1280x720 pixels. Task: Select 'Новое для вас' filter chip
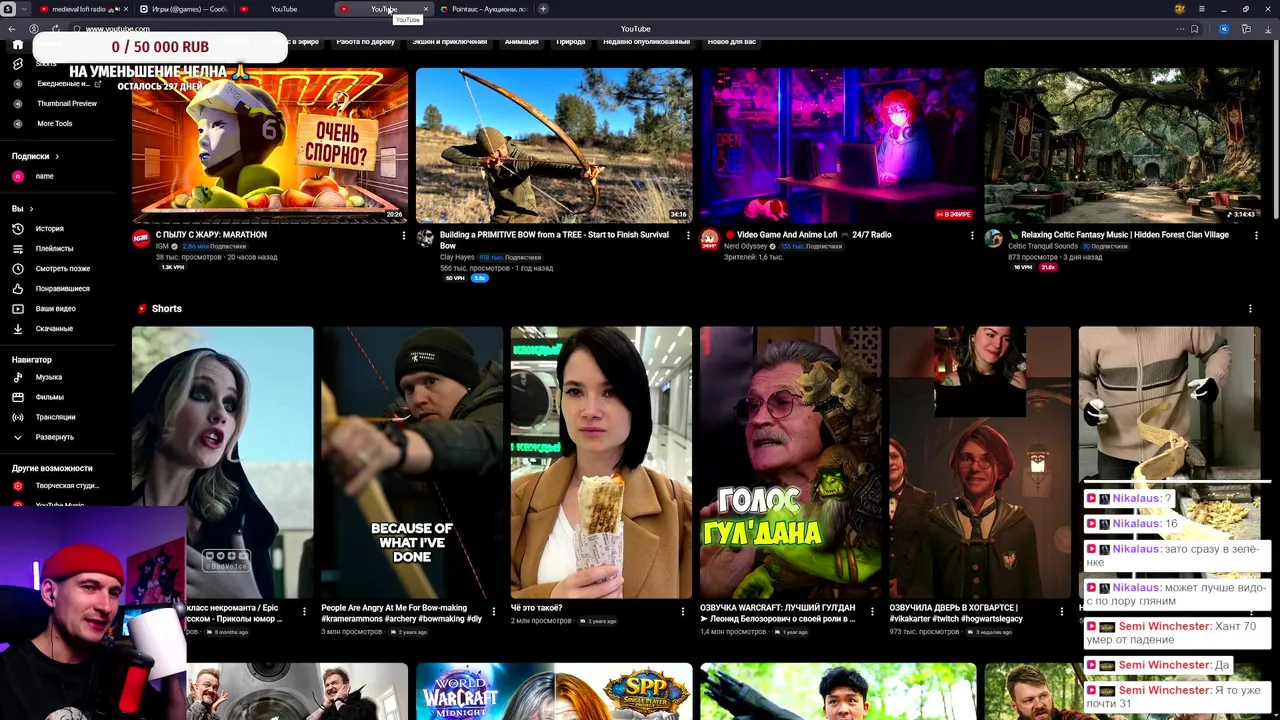[x=731, y=42]
